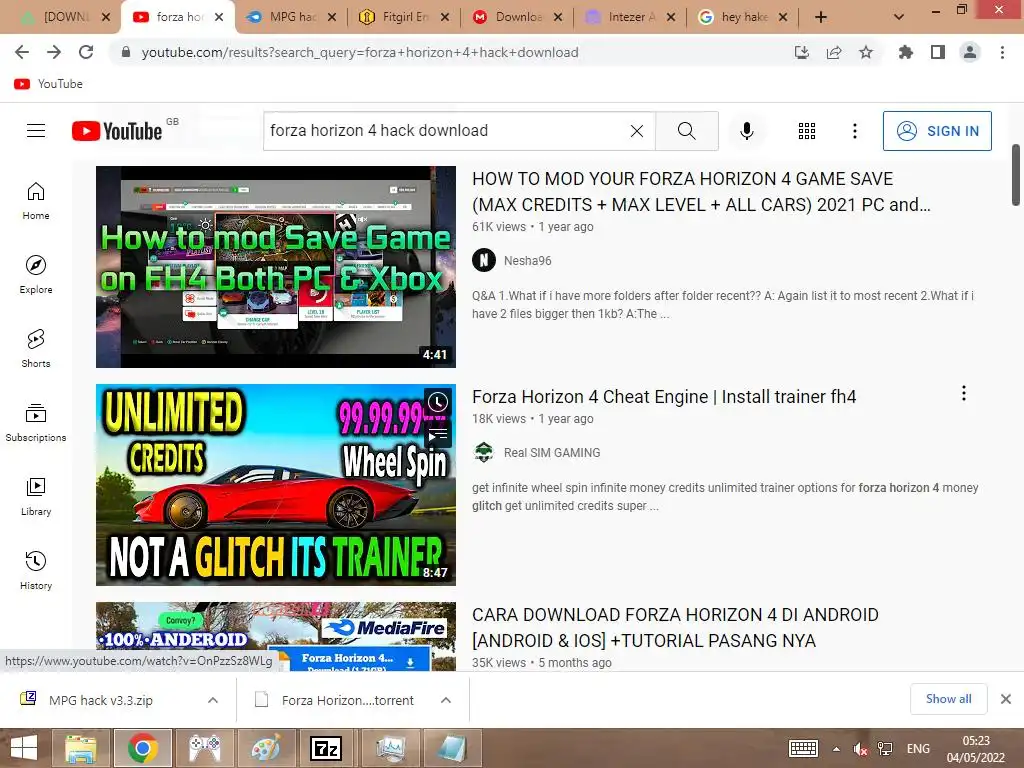The image size is (1024, 768).
Task: Click the browser address bar URL
Action: 360,52
